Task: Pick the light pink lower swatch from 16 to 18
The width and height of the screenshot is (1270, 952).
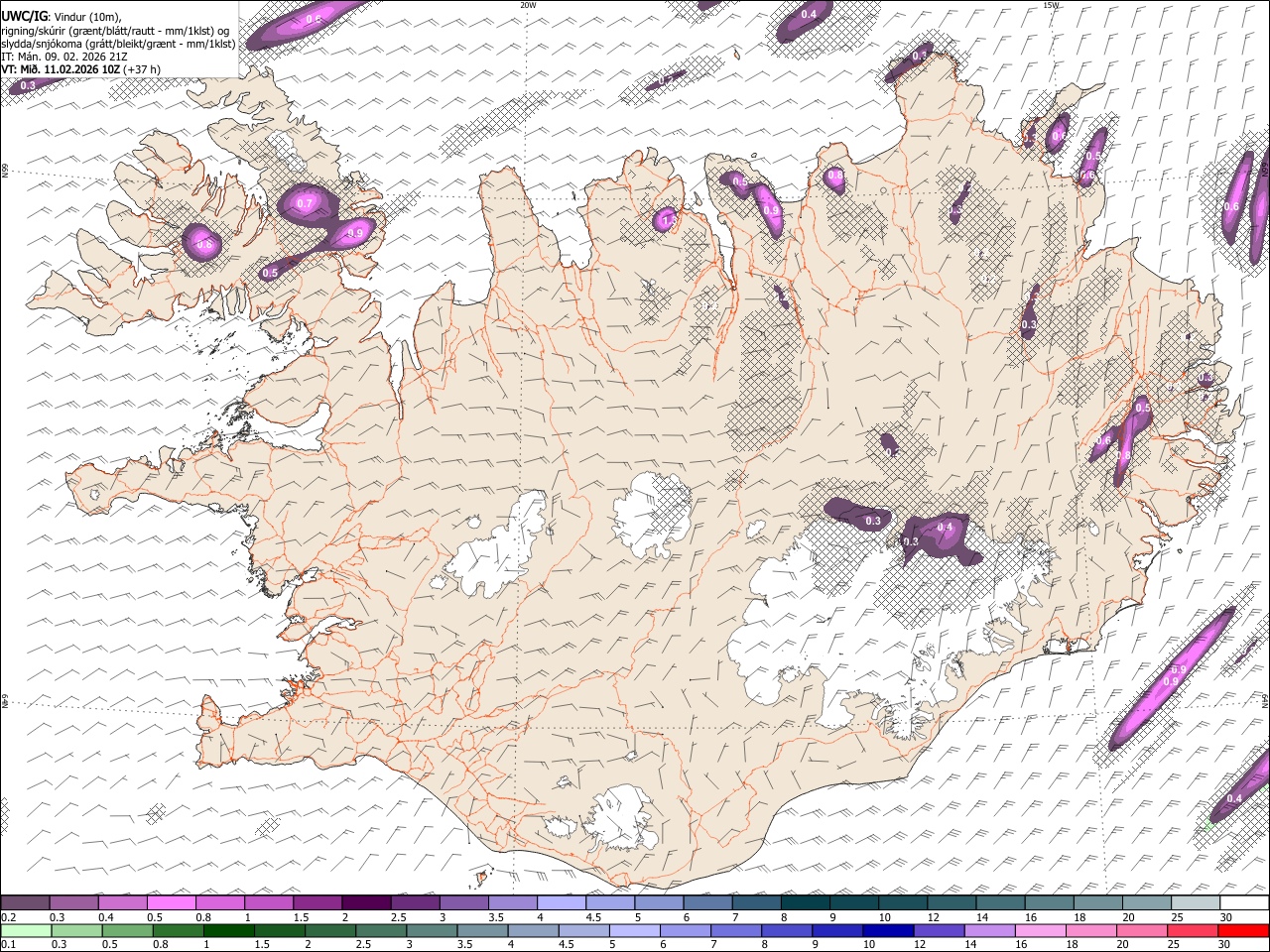Action: (1041, 930)
